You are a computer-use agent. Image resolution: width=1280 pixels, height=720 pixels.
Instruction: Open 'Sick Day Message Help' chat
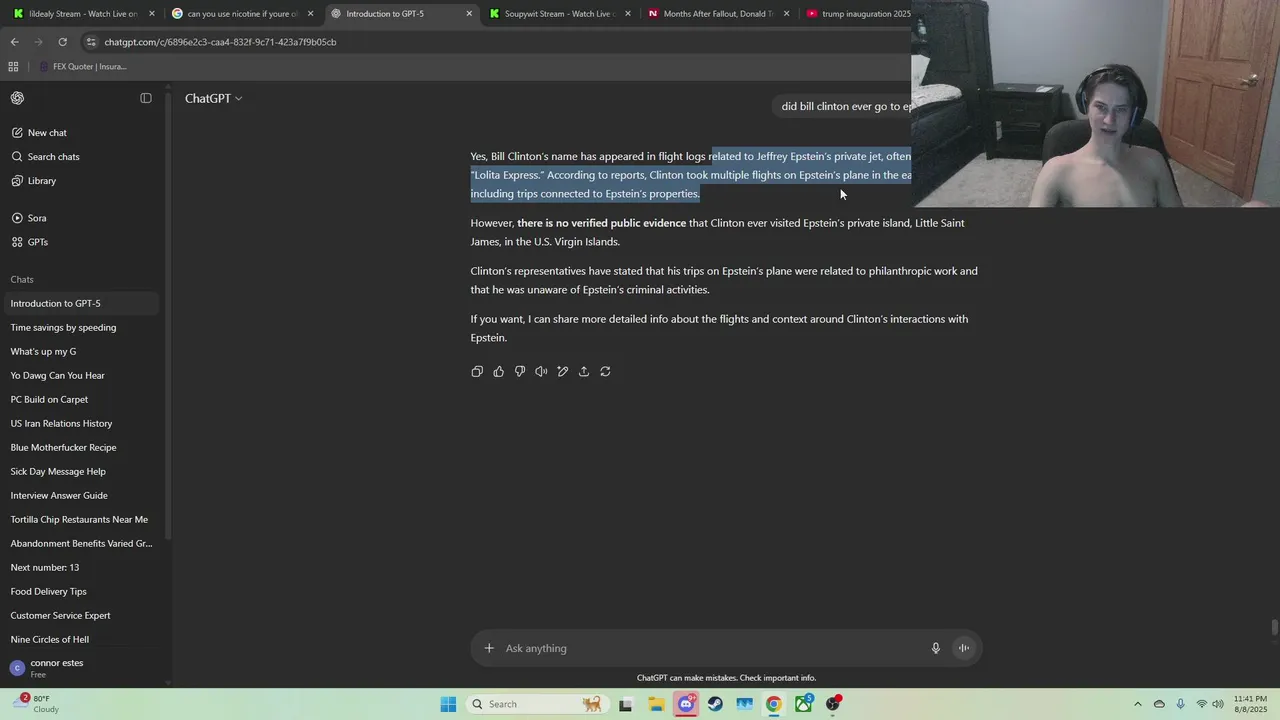click(x=82, y=471)
